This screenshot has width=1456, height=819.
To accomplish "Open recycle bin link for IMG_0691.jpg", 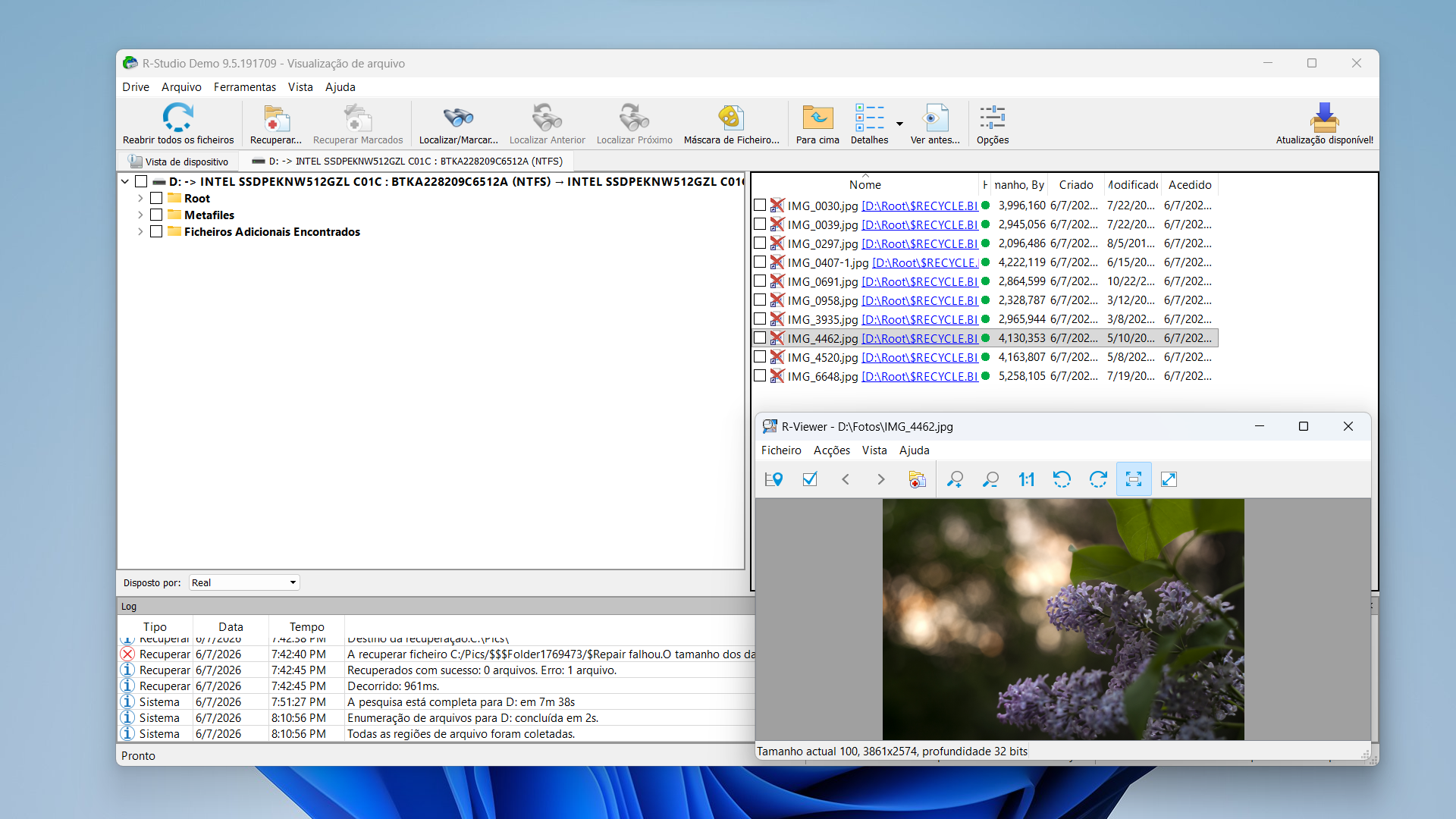I will tap(919, 281).
